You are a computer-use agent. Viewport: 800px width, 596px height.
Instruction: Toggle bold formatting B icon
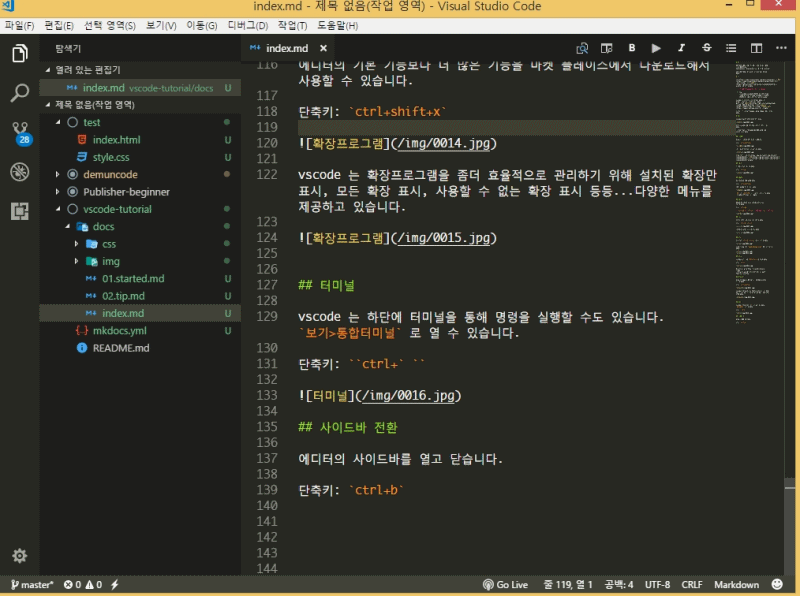632,48
